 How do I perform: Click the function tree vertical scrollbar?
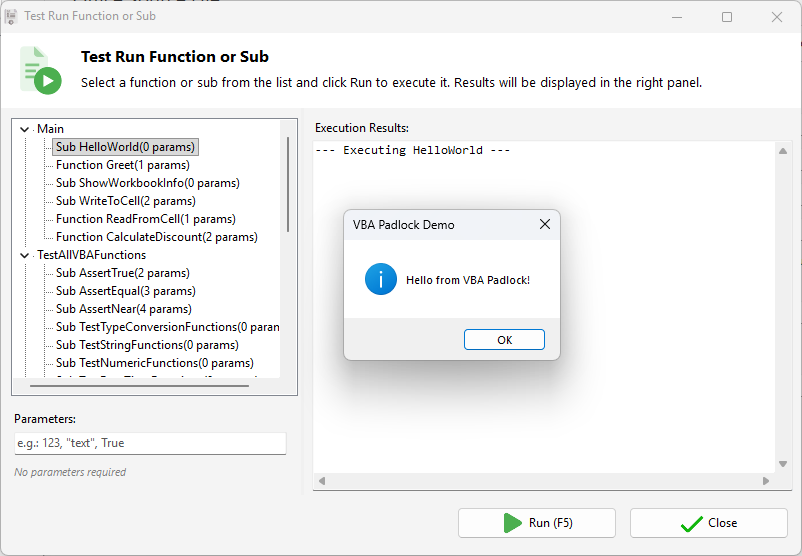(288, 184)
